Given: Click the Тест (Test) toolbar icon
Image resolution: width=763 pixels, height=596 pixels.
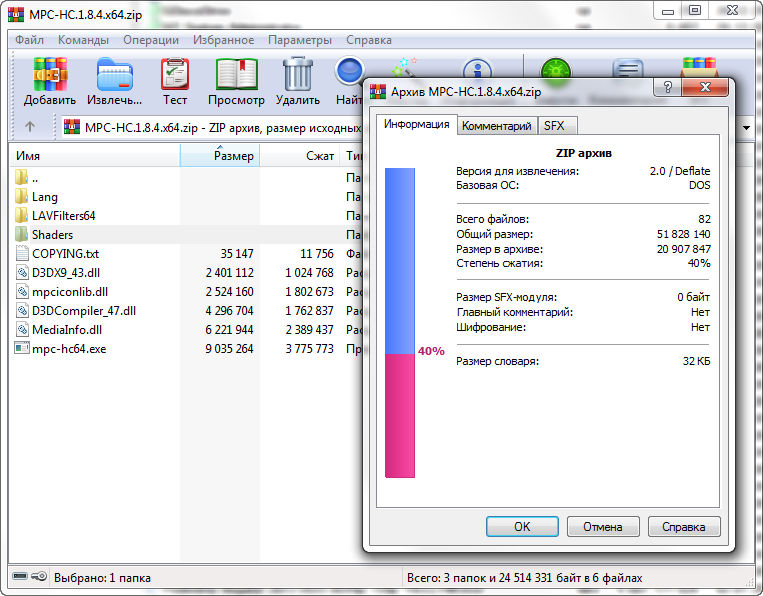Looking at the screenshot, I should [175, 75].
